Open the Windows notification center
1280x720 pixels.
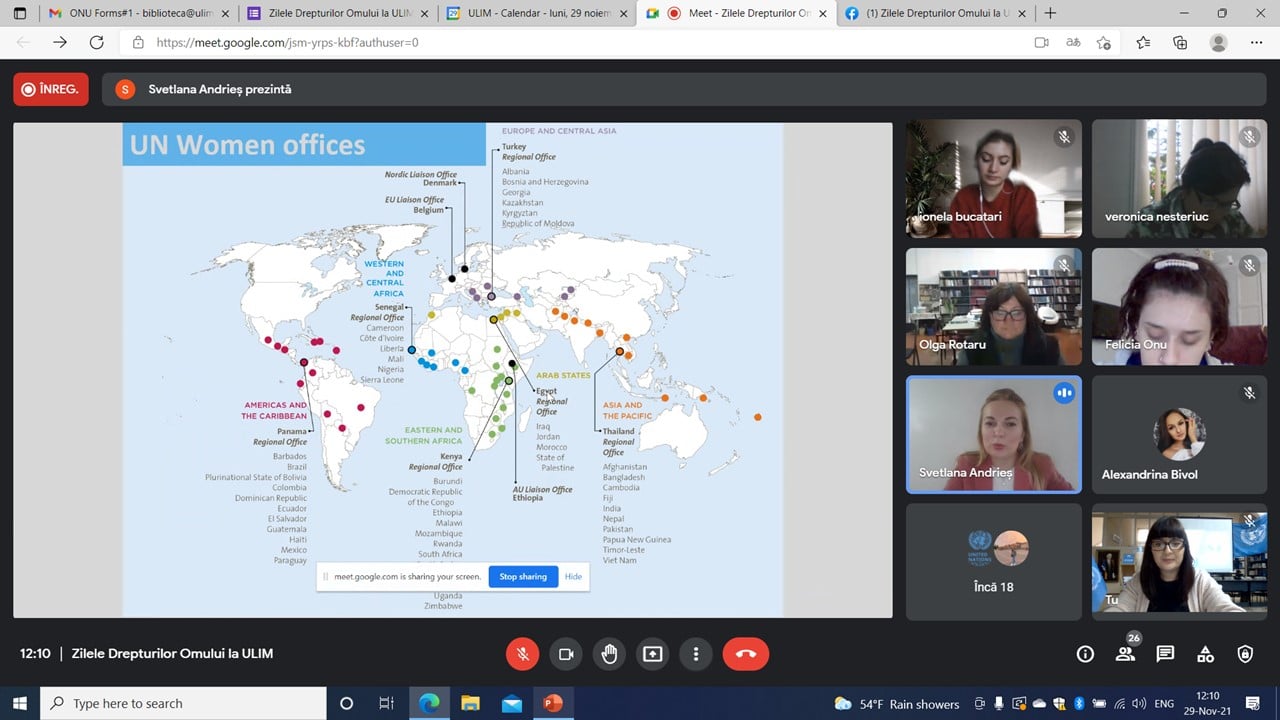coord(1252,703)
